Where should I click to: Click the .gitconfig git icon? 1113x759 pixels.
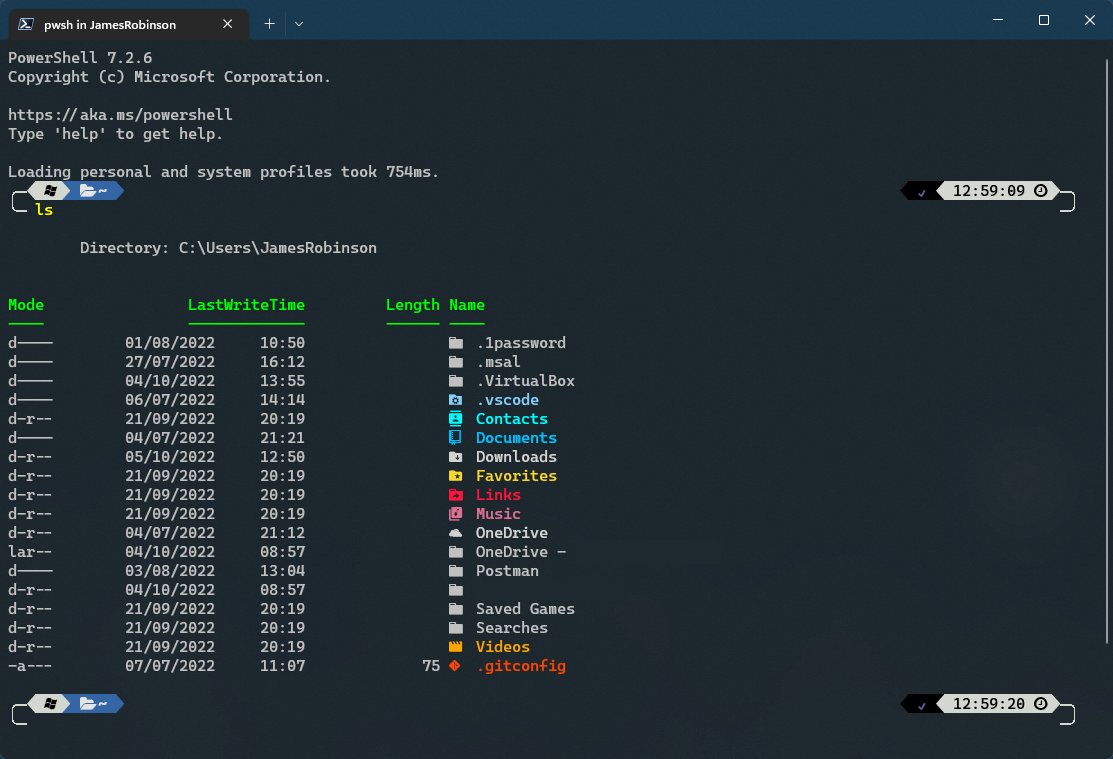455,666
